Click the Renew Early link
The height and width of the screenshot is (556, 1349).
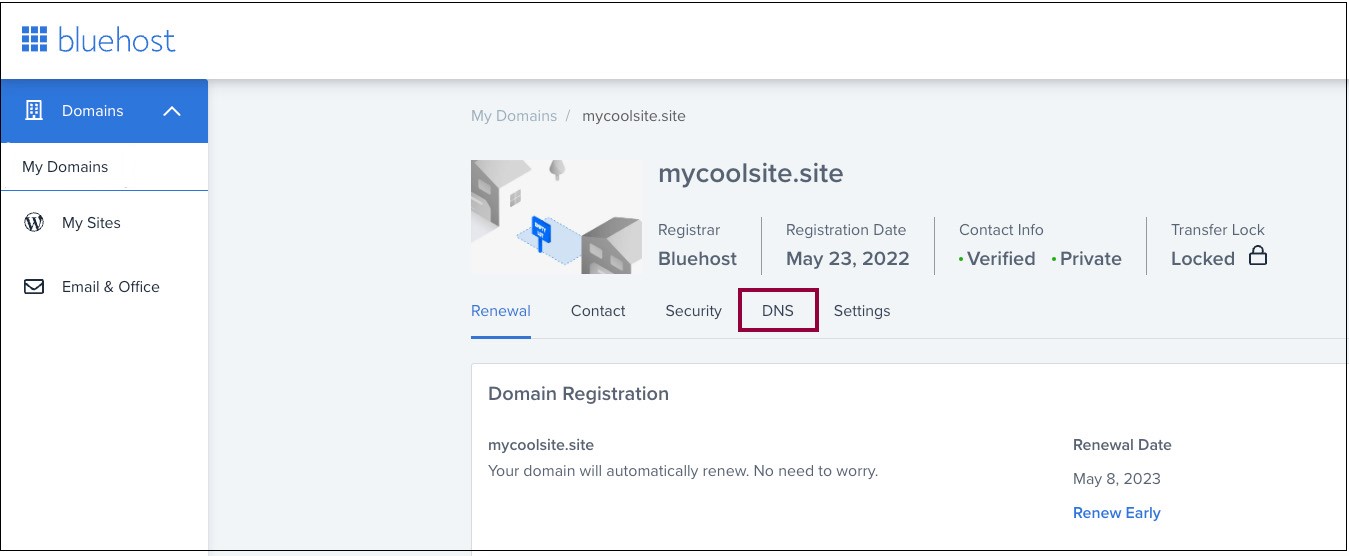coord(1117,513)
